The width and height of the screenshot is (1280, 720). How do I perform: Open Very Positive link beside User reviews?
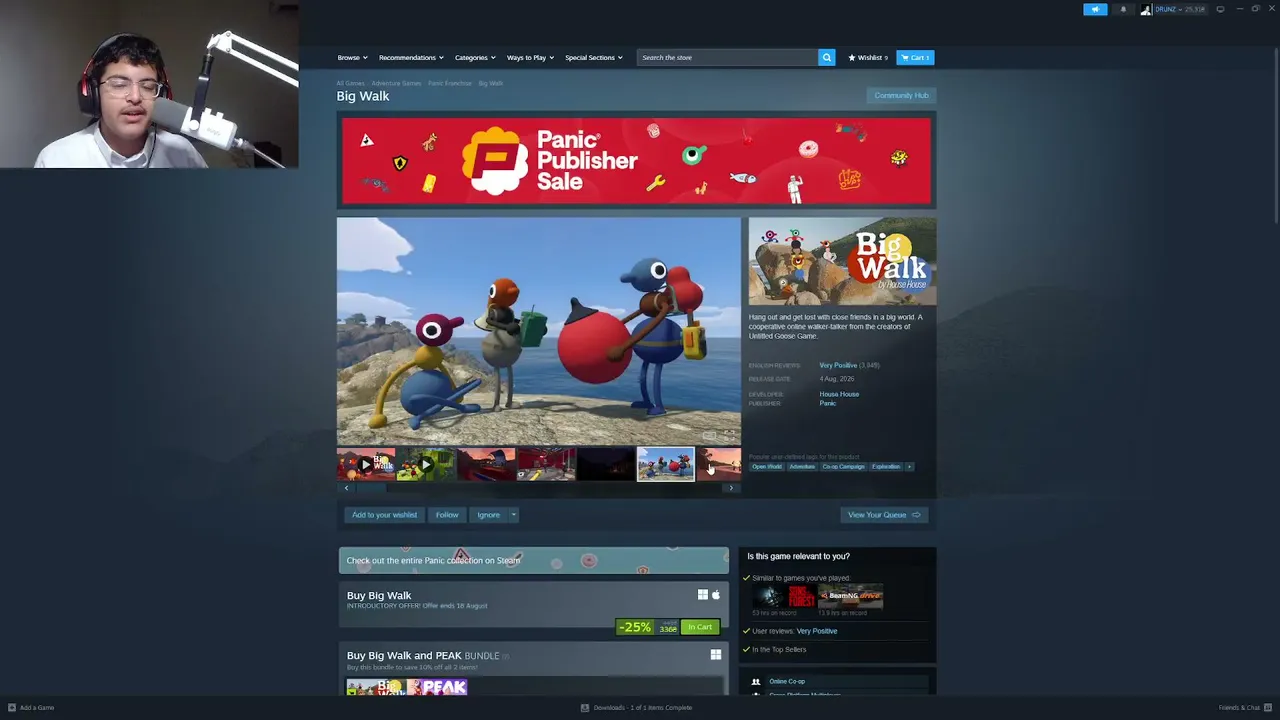point(817,631)
